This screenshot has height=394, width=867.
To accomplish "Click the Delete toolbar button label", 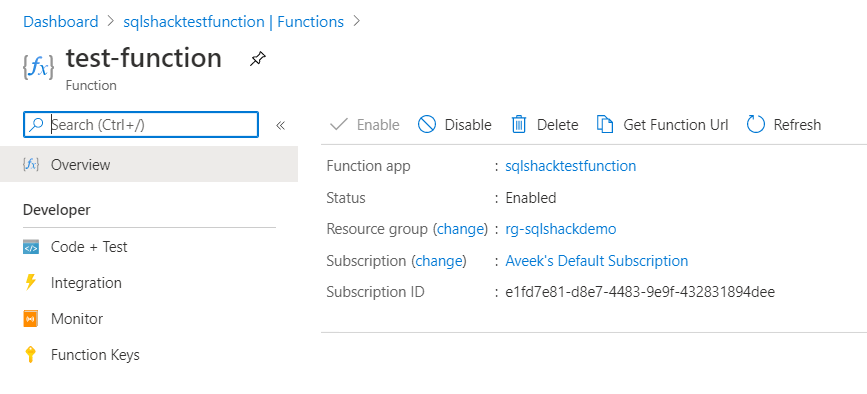I will coord(558,125).
